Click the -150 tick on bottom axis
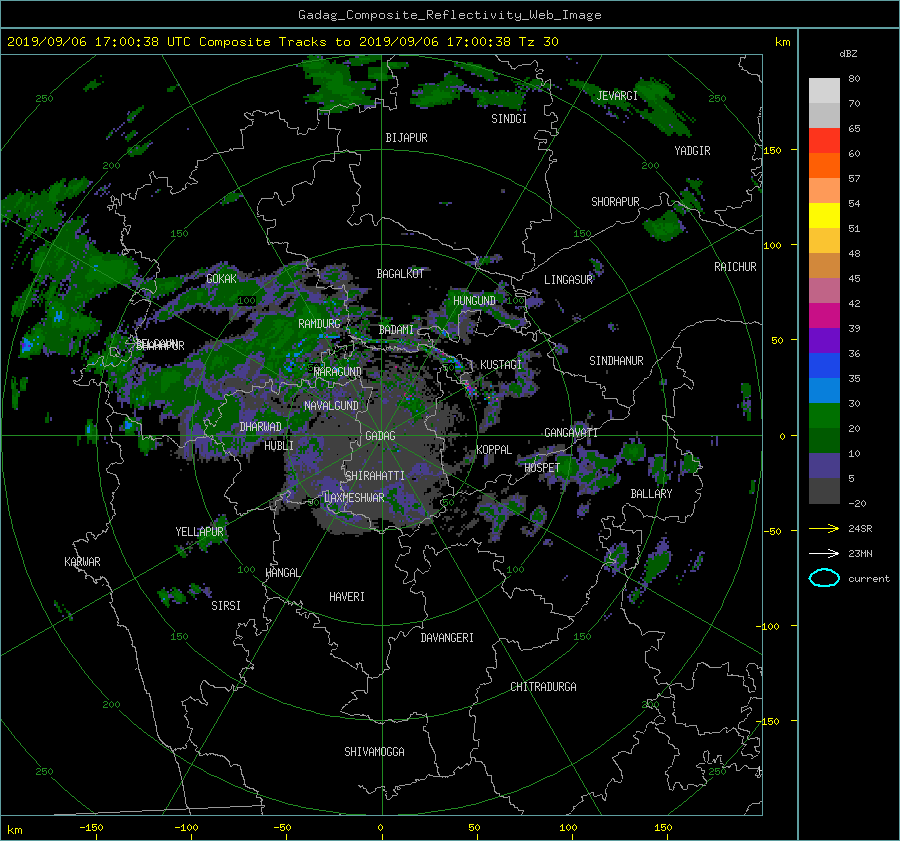The width and height of the screenshot is (900, 841). click(91, 828)
